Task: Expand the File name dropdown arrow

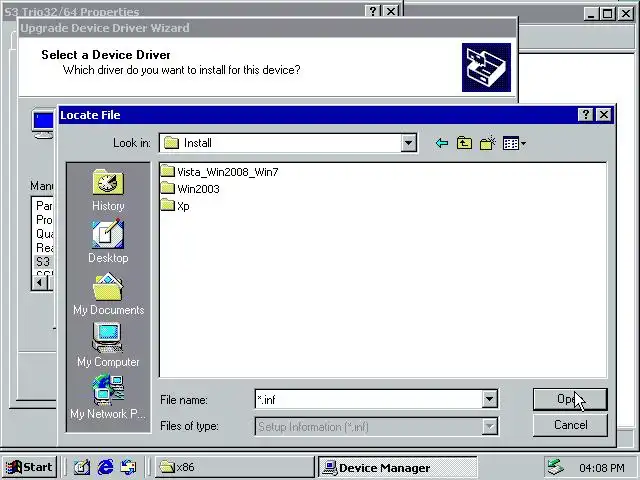Action: (489, 399)
